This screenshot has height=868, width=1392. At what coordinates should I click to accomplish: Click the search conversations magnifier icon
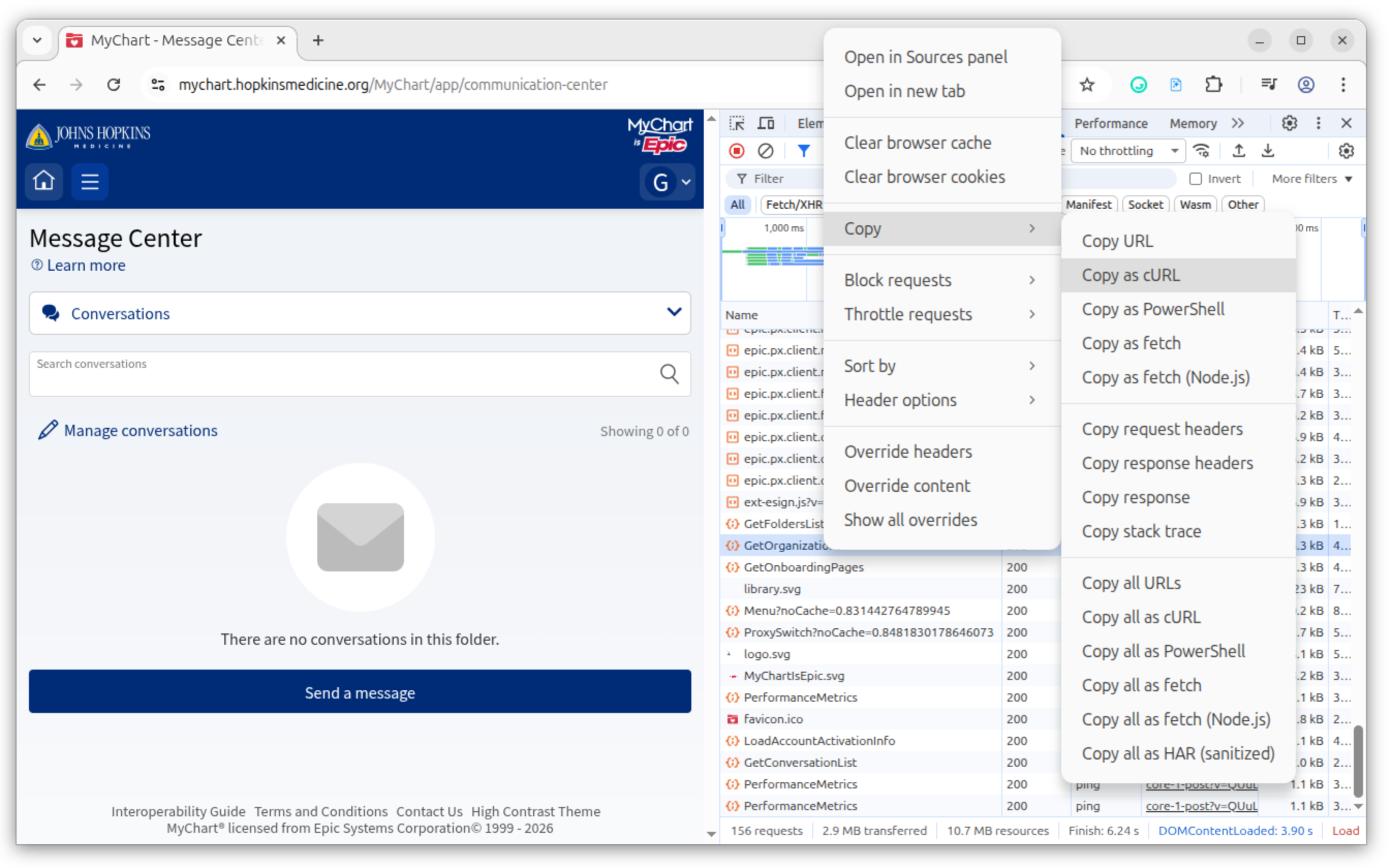point(669,374)
